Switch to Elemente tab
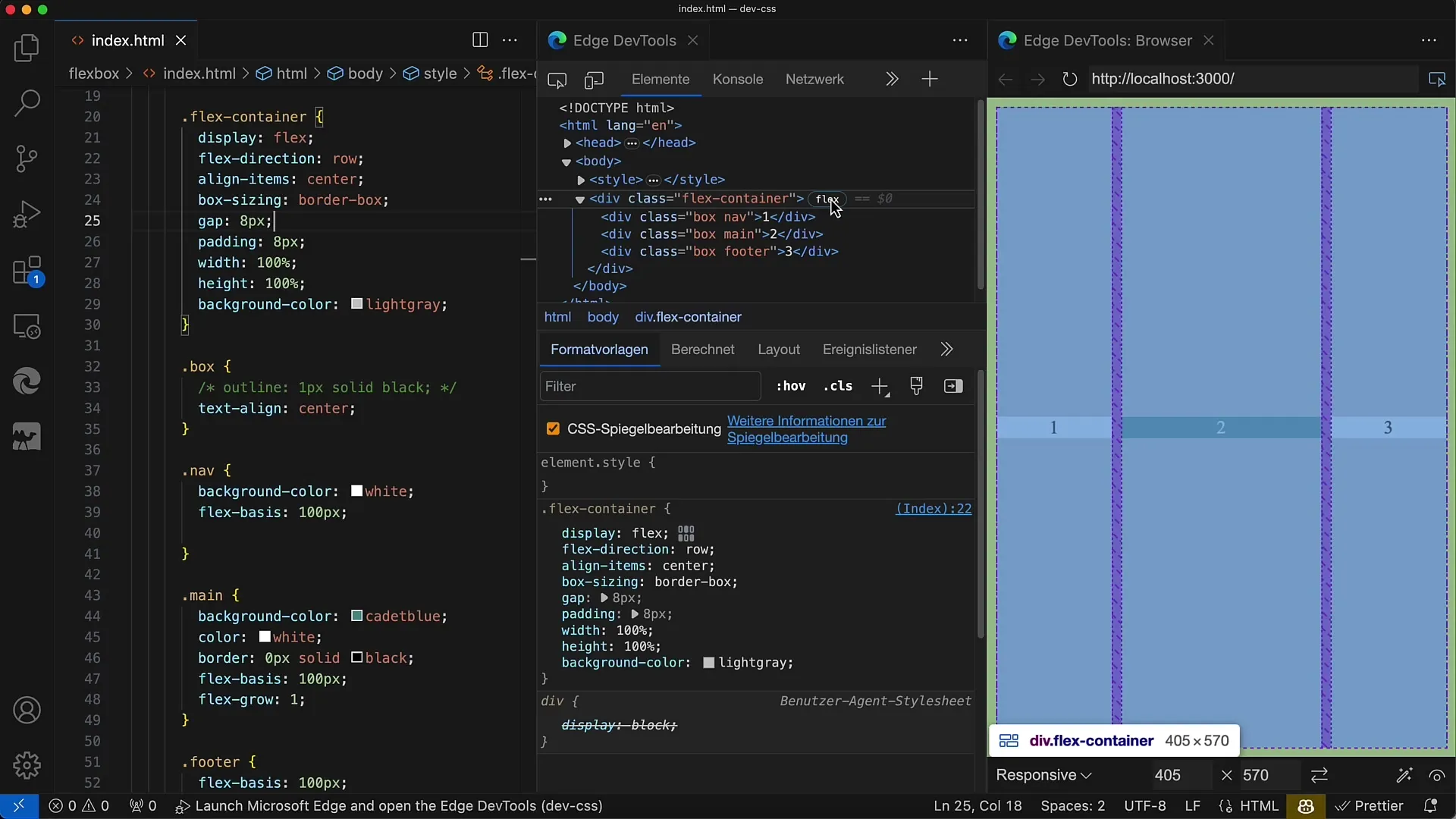This screenshot has height=819, width=1456. (x=661, y=80)
